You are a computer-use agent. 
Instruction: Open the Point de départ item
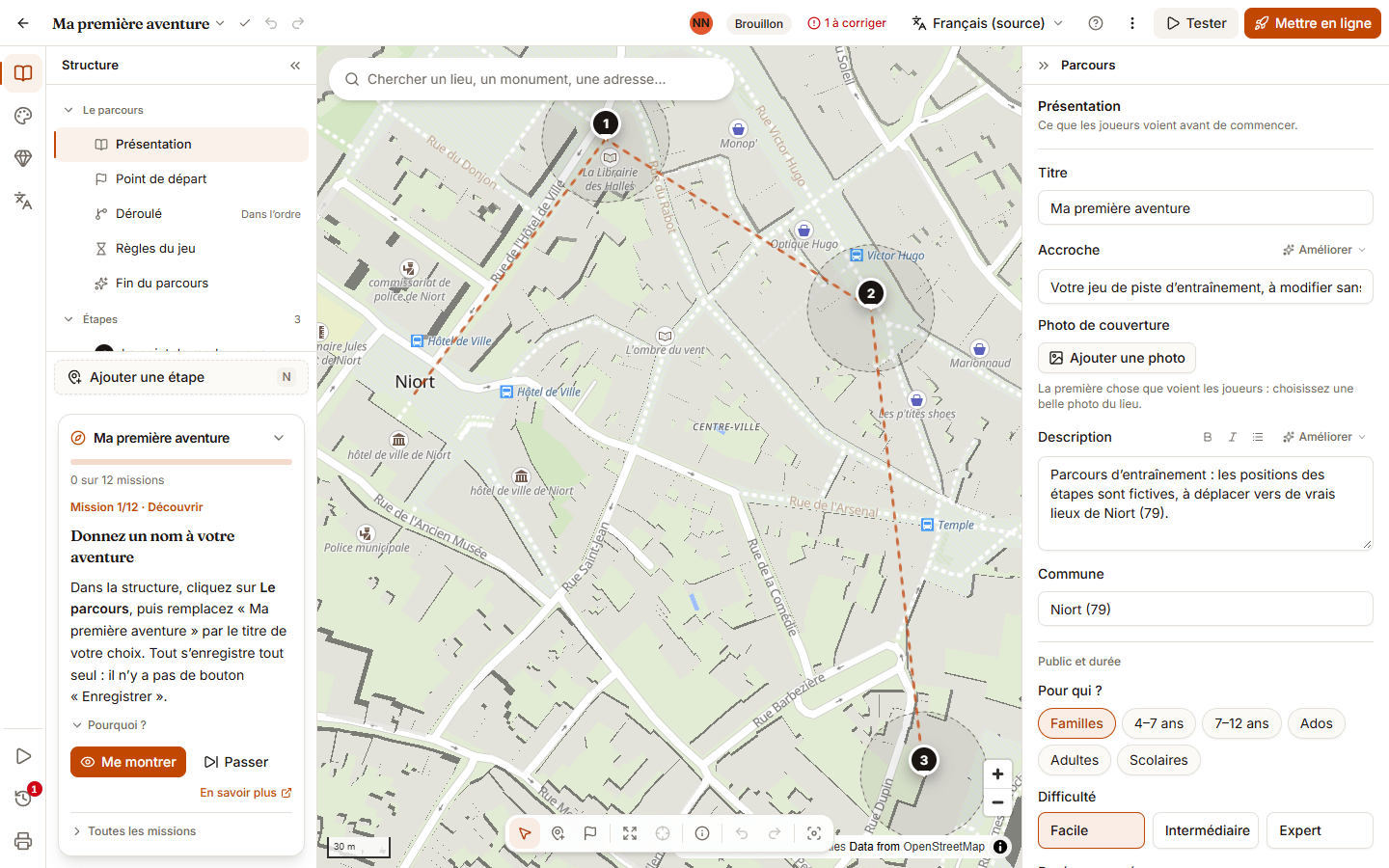point(181,179)
